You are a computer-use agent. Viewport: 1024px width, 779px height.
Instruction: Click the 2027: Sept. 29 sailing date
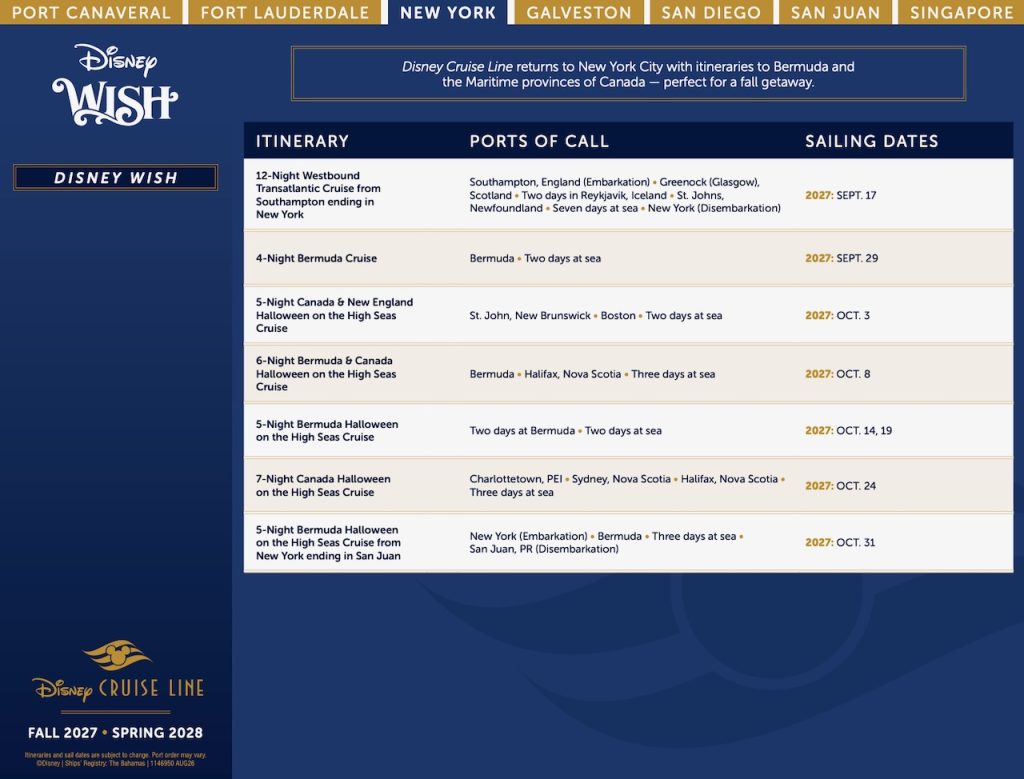point(841,258)
